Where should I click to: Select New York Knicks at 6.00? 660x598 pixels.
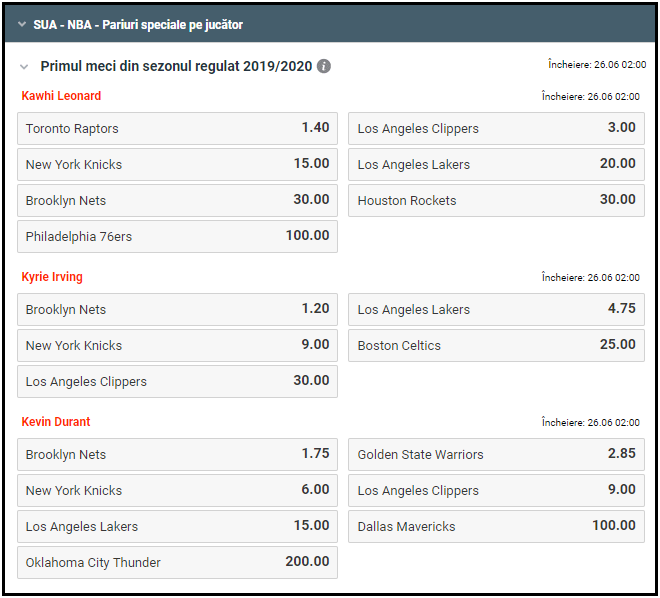tap(177, 490)
